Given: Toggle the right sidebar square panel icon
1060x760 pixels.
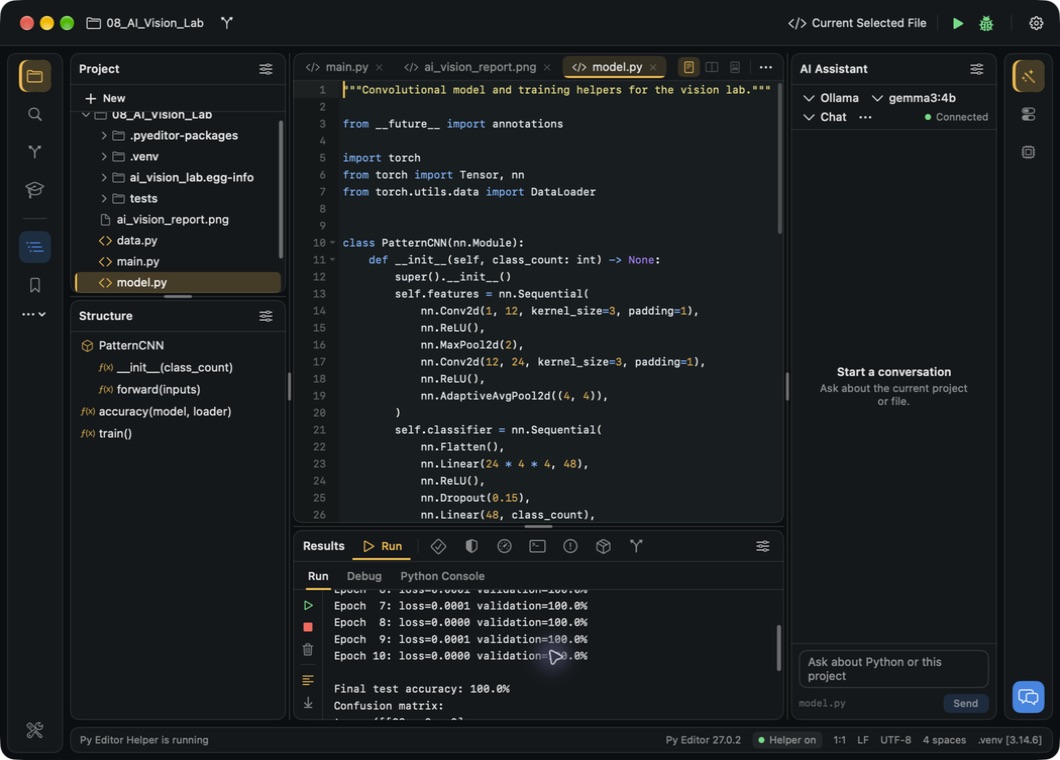Looking at the screenshot, I should pos(1028,152).
